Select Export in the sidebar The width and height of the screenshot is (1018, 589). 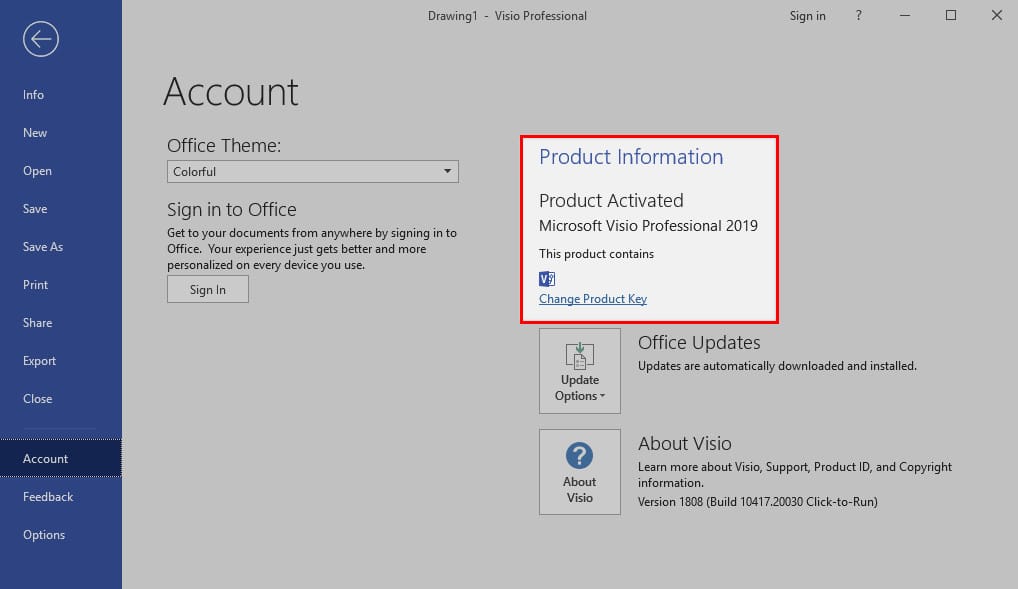pos(40,361)
